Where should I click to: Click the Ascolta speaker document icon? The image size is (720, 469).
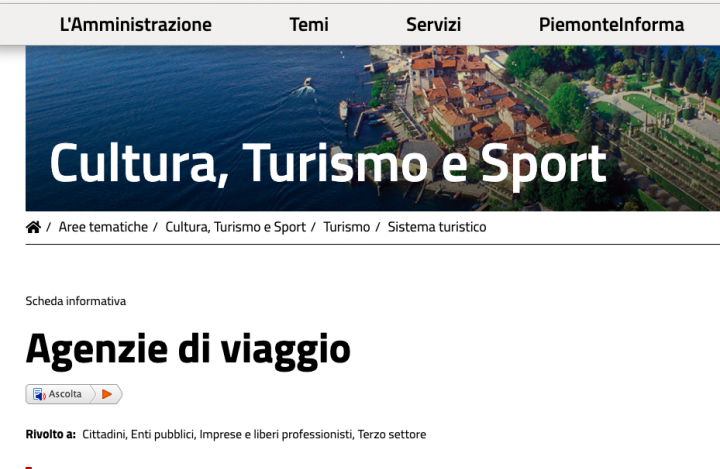39,394
